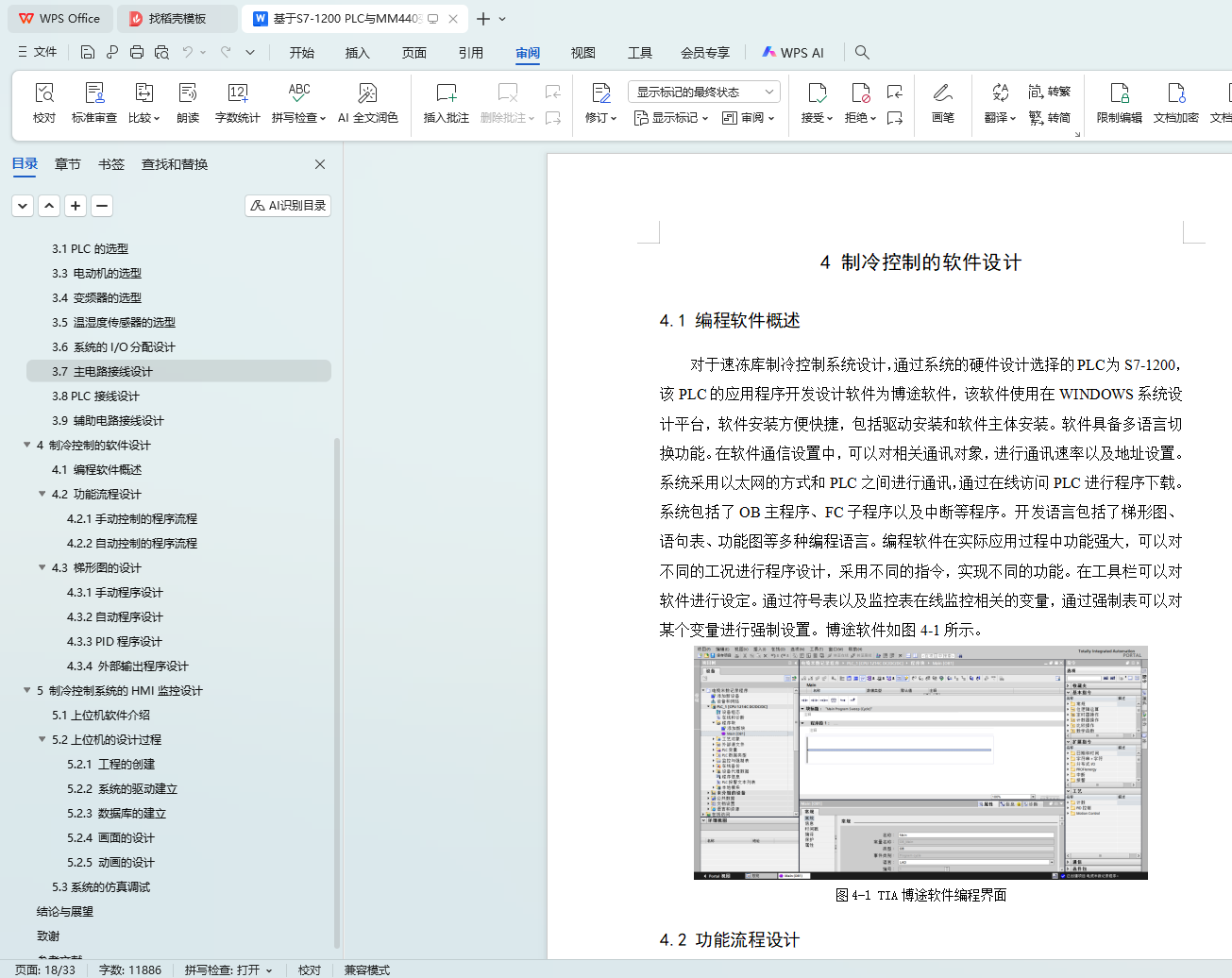This screenshot has height=978, width=1232.
Task: Collapse the 4.3 梯形图的设计 node
Action: (42, 567)
